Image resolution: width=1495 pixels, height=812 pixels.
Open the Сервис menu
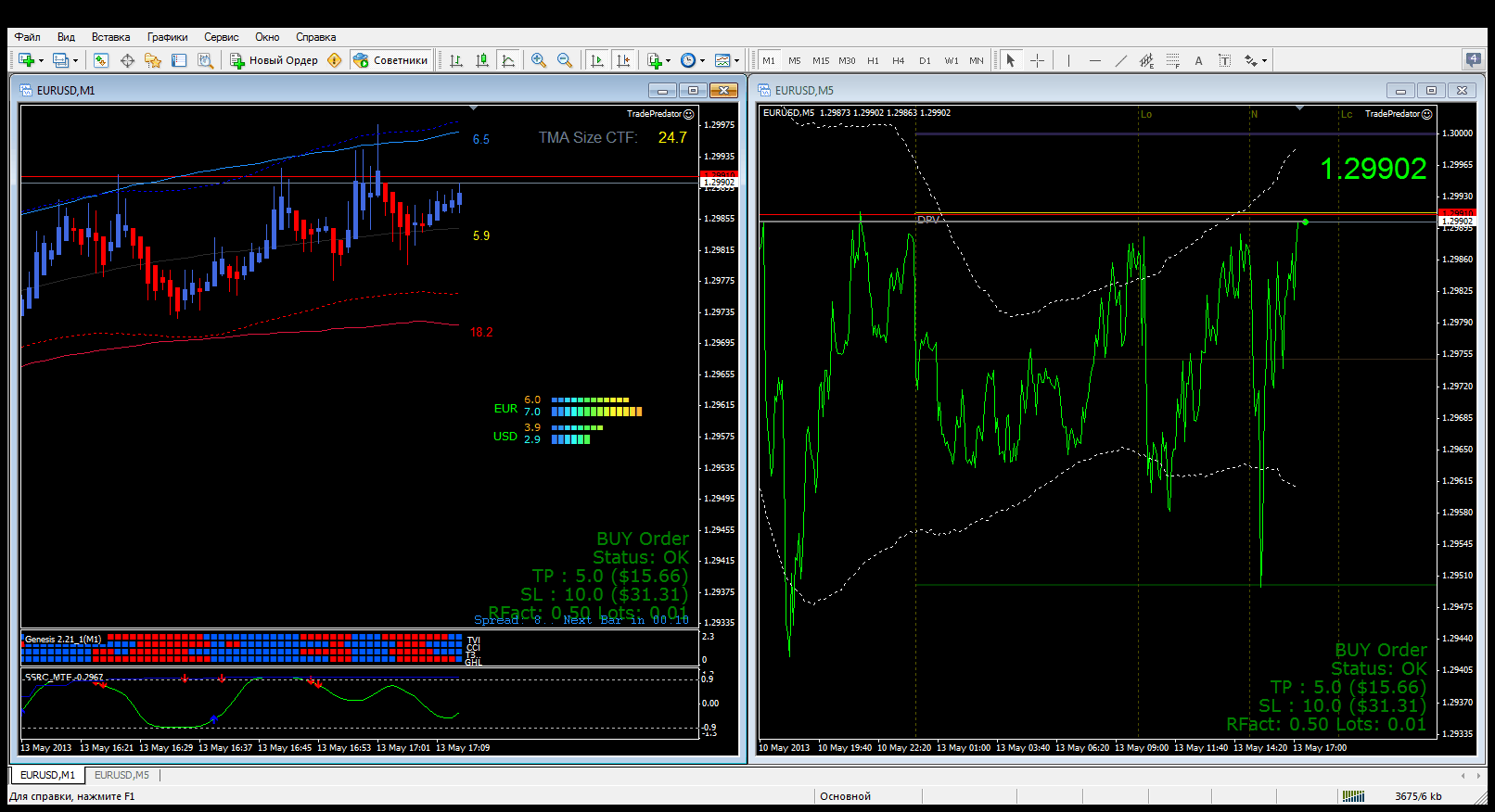222,37
